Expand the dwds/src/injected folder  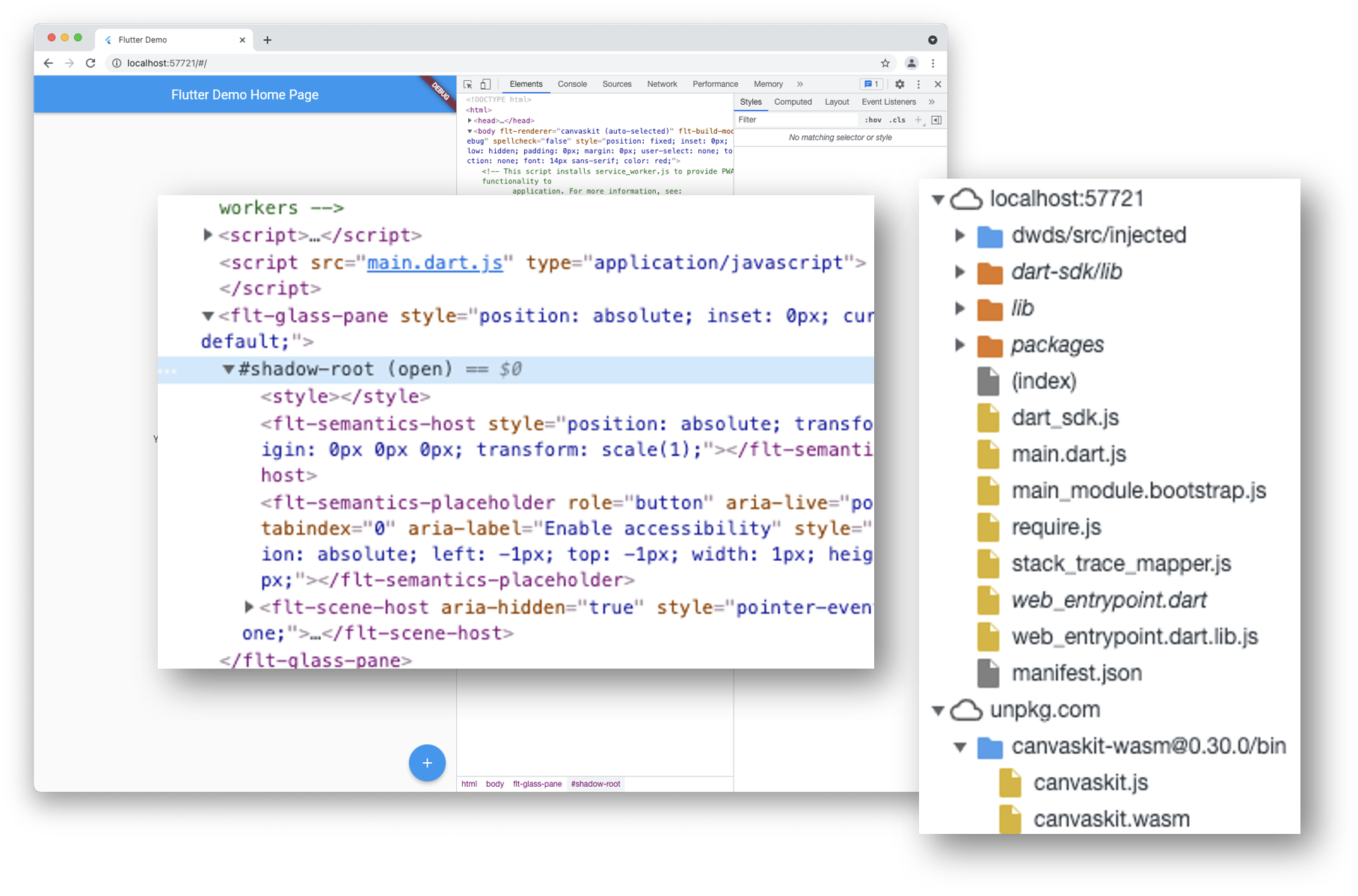[960, 236]
